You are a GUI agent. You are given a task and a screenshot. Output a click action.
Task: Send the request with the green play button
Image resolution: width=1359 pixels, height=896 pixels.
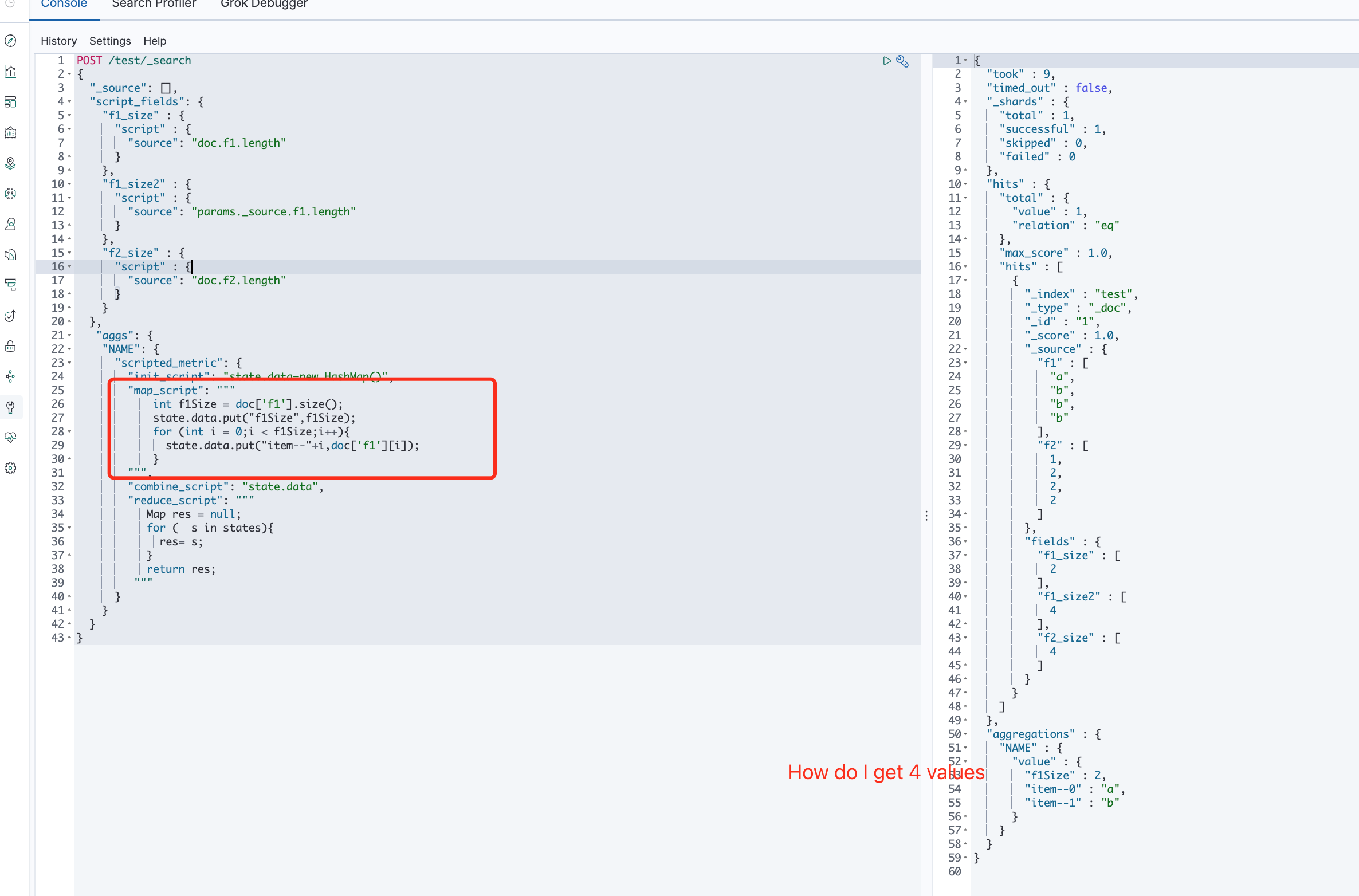[887, 61]
